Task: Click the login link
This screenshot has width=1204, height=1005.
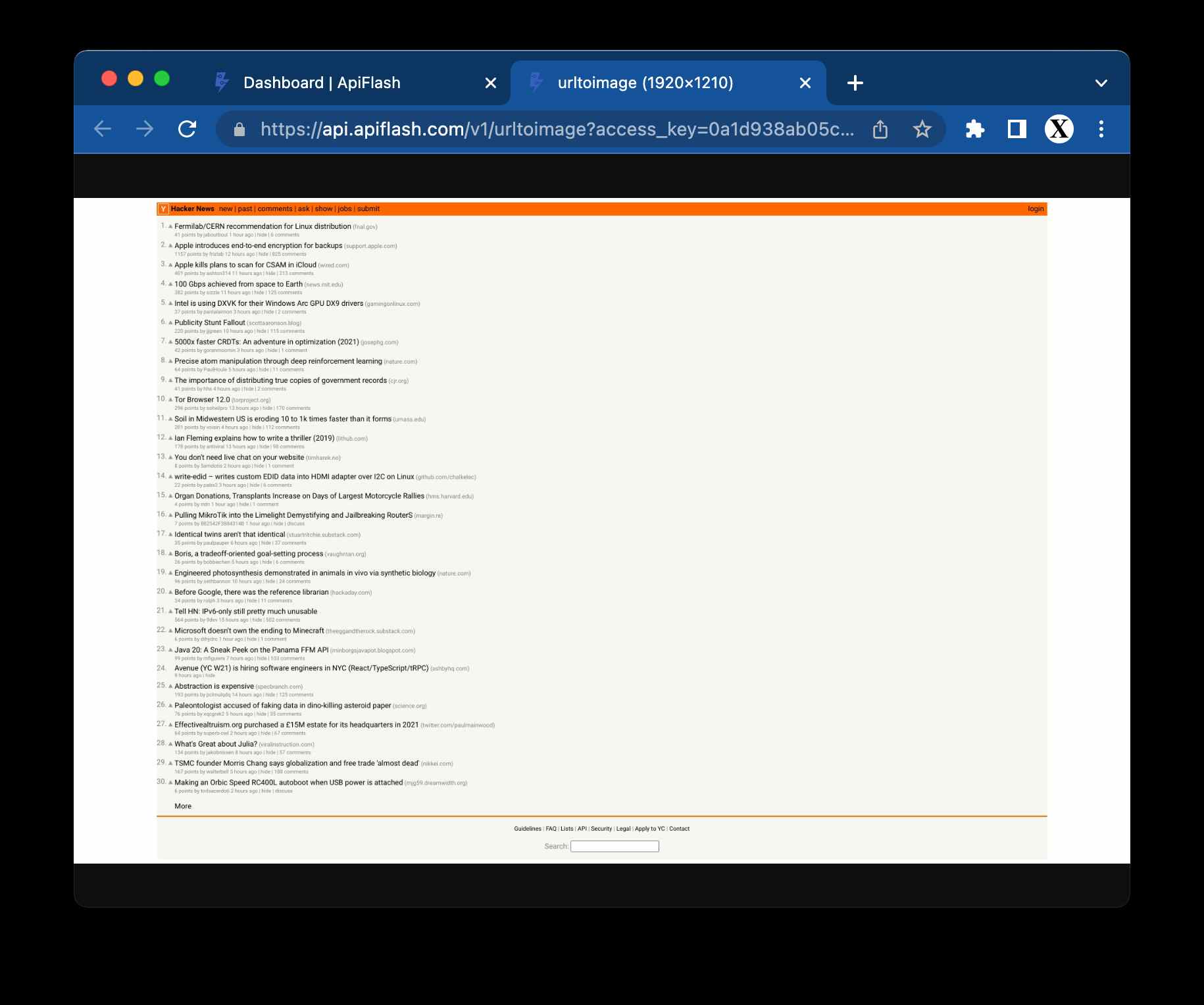Action: [x=1036, y=208]
